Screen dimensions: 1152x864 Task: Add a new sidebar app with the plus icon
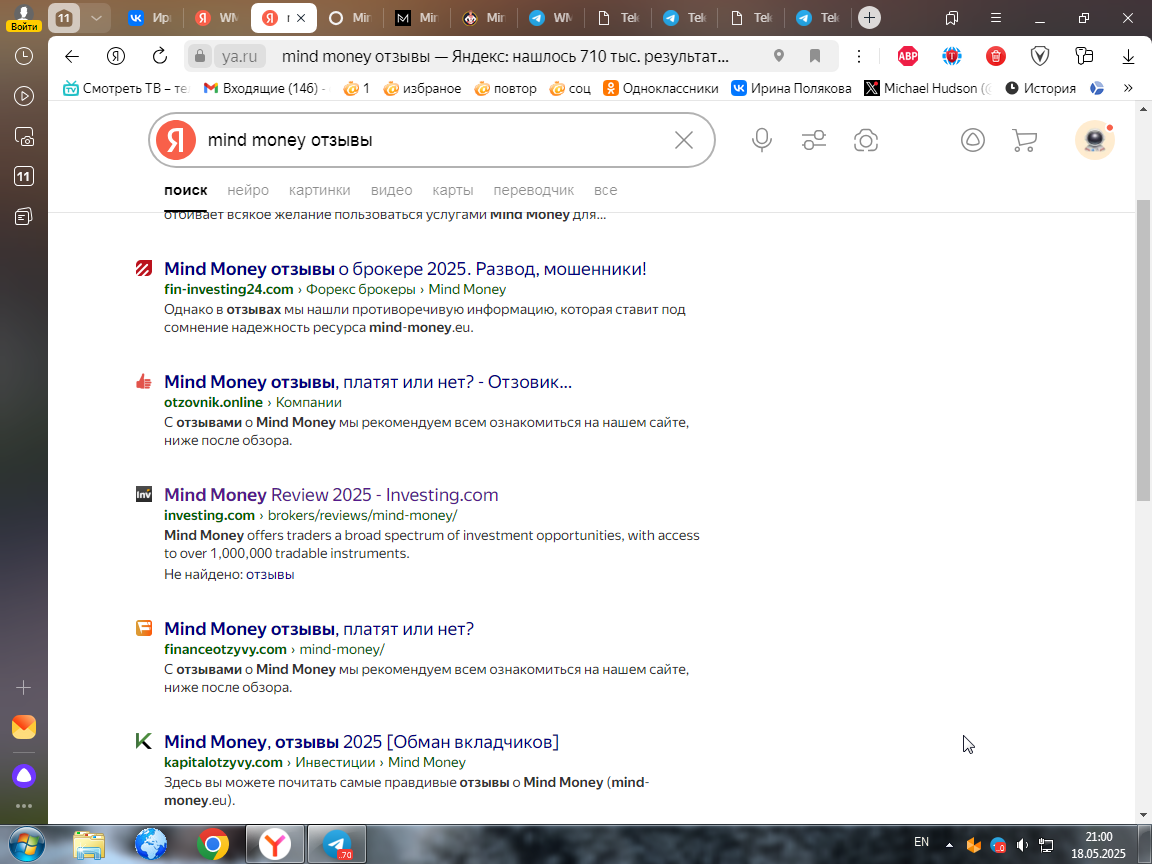click(x=24, y=688)
